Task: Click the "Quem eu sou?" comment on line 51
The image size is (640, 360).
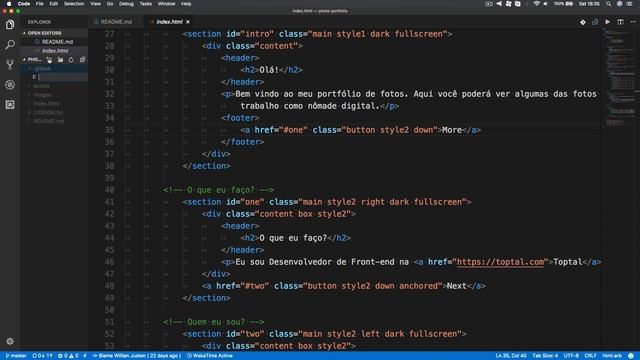Action: tap(213, 322)
